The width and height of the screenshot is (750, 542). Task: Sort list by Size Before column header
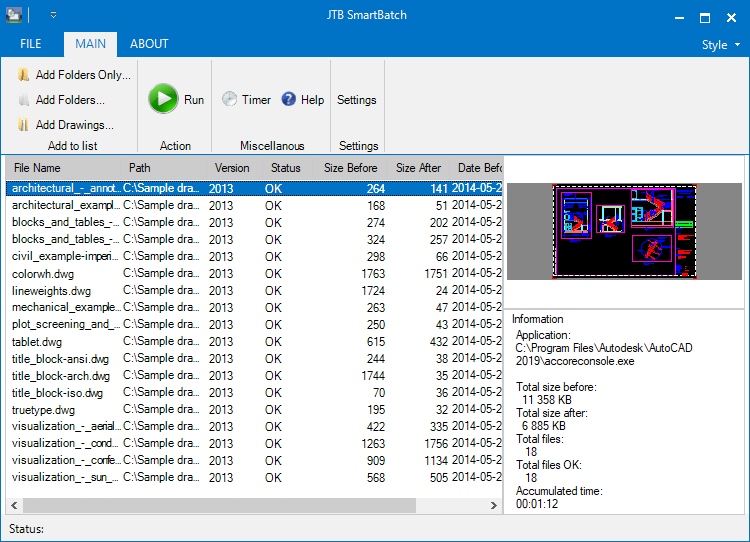351,168
